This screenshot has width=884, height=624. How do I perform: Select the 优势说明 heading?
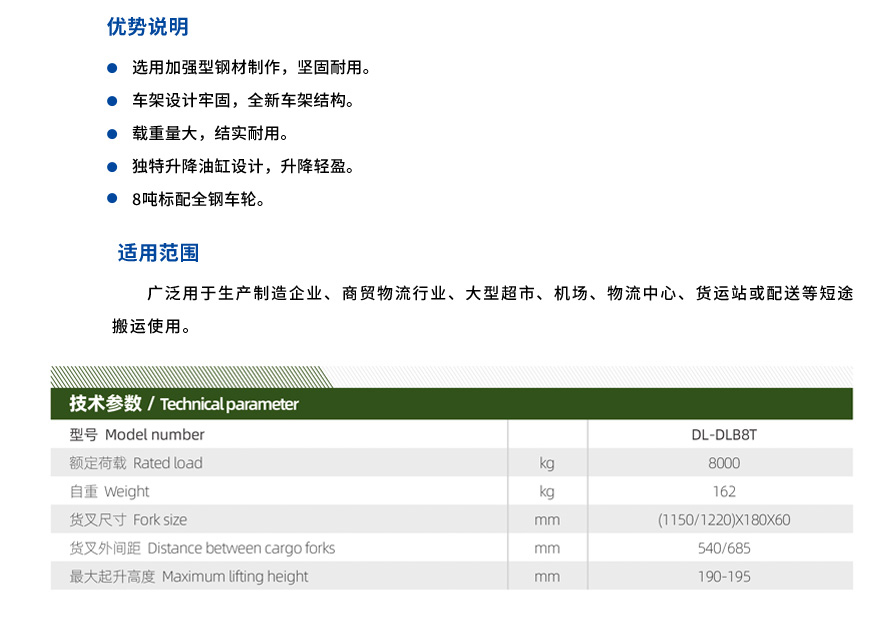pos(146,27)
